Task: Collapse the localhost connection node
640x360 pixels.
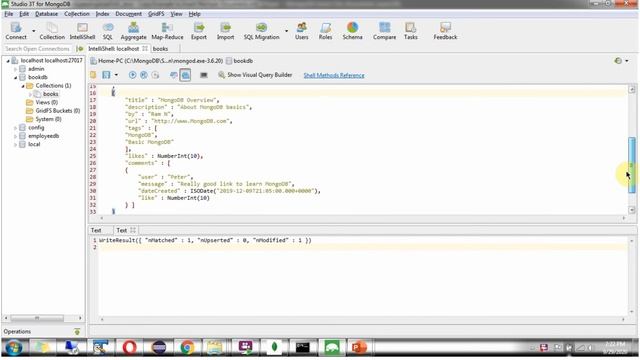Action: click(x=8, y=61)
